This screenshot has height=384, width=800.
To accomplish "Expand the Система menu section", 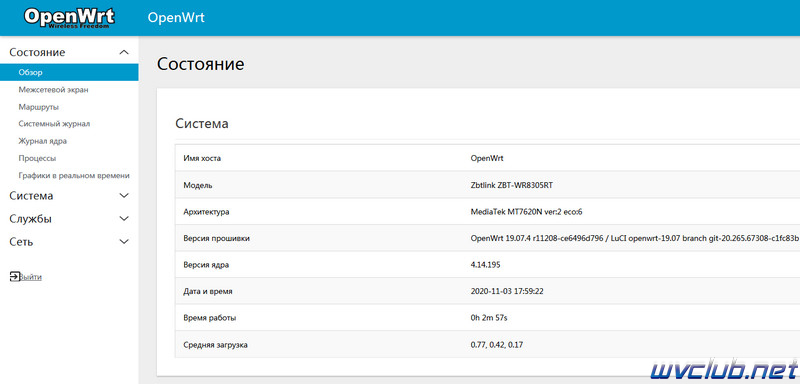I will pyautogui.click(x=69, y=196).
